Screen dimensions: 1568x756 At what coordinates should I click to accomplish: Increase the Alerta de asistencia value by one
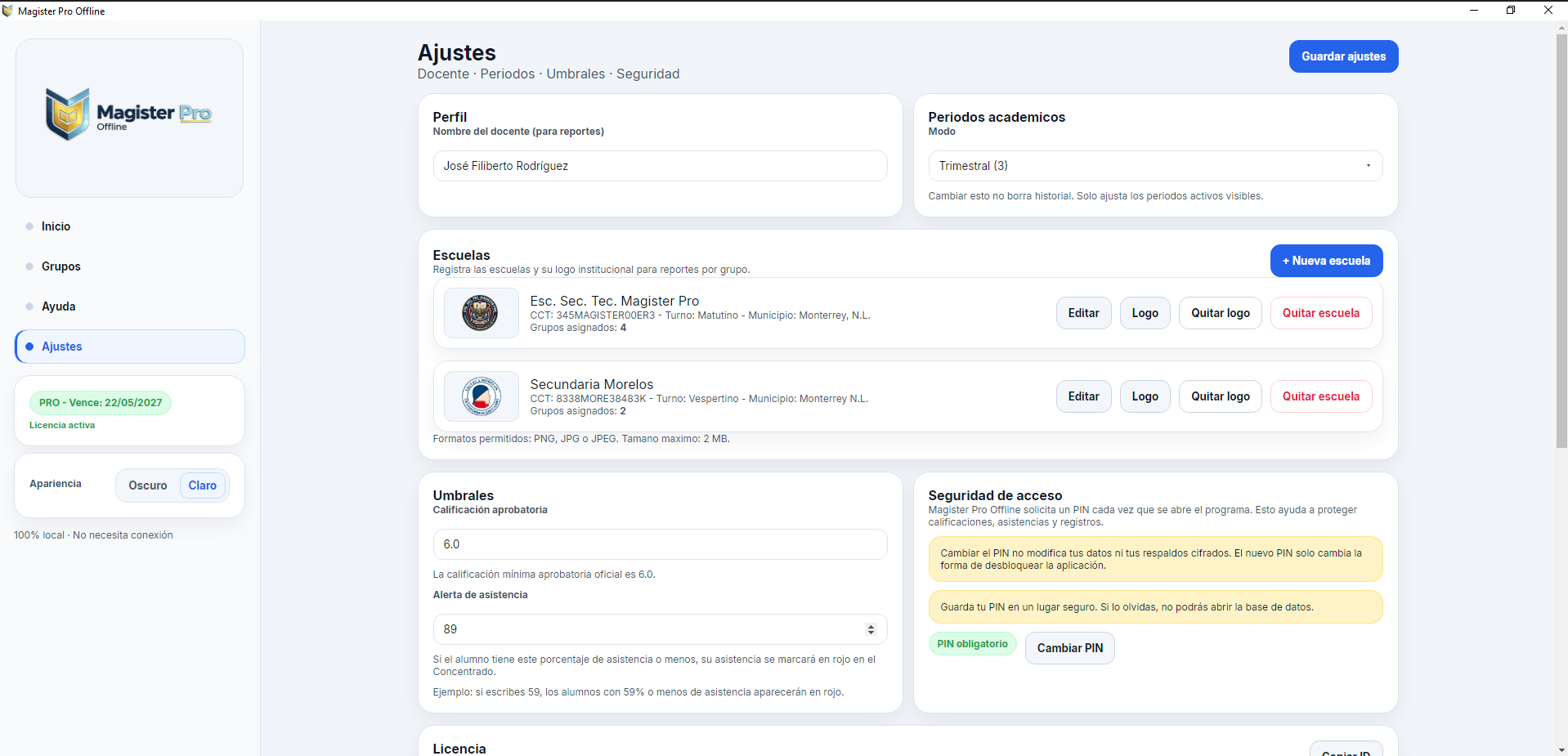click(871, 626)
